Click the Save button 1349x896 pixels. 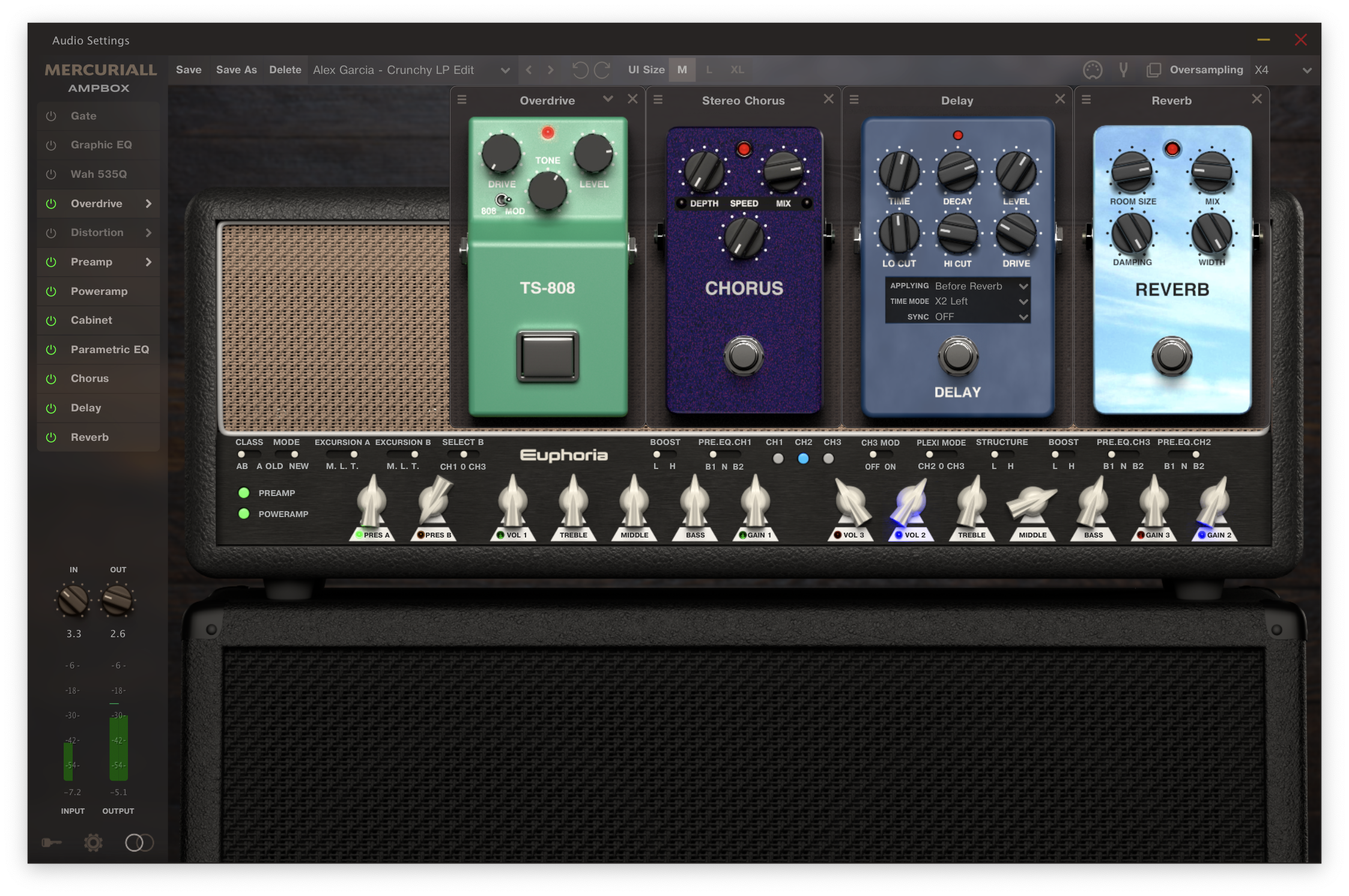tap(189, 70)
